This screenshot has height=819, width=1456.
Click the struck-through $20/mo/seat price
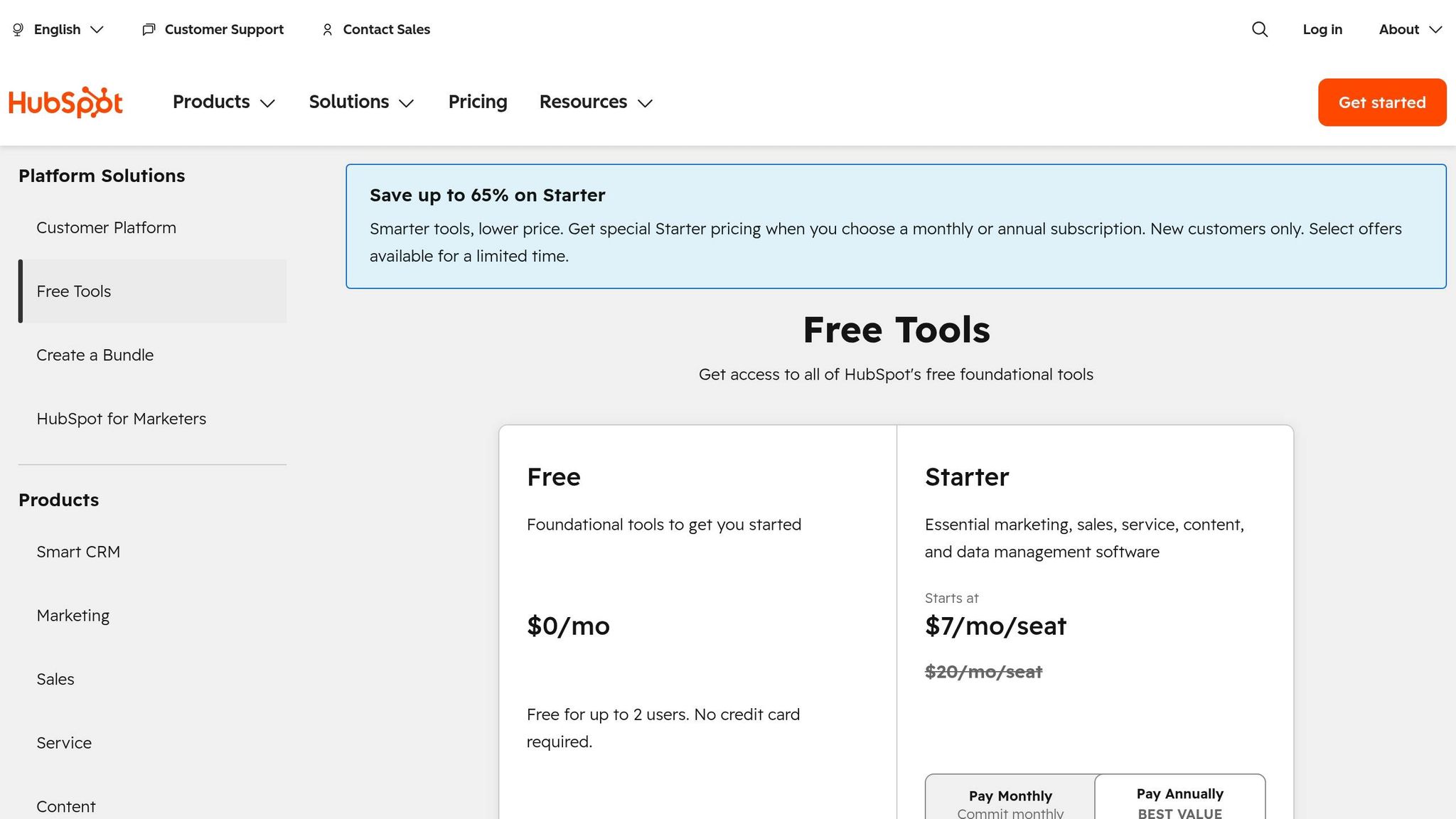click(x=983, y=672)
